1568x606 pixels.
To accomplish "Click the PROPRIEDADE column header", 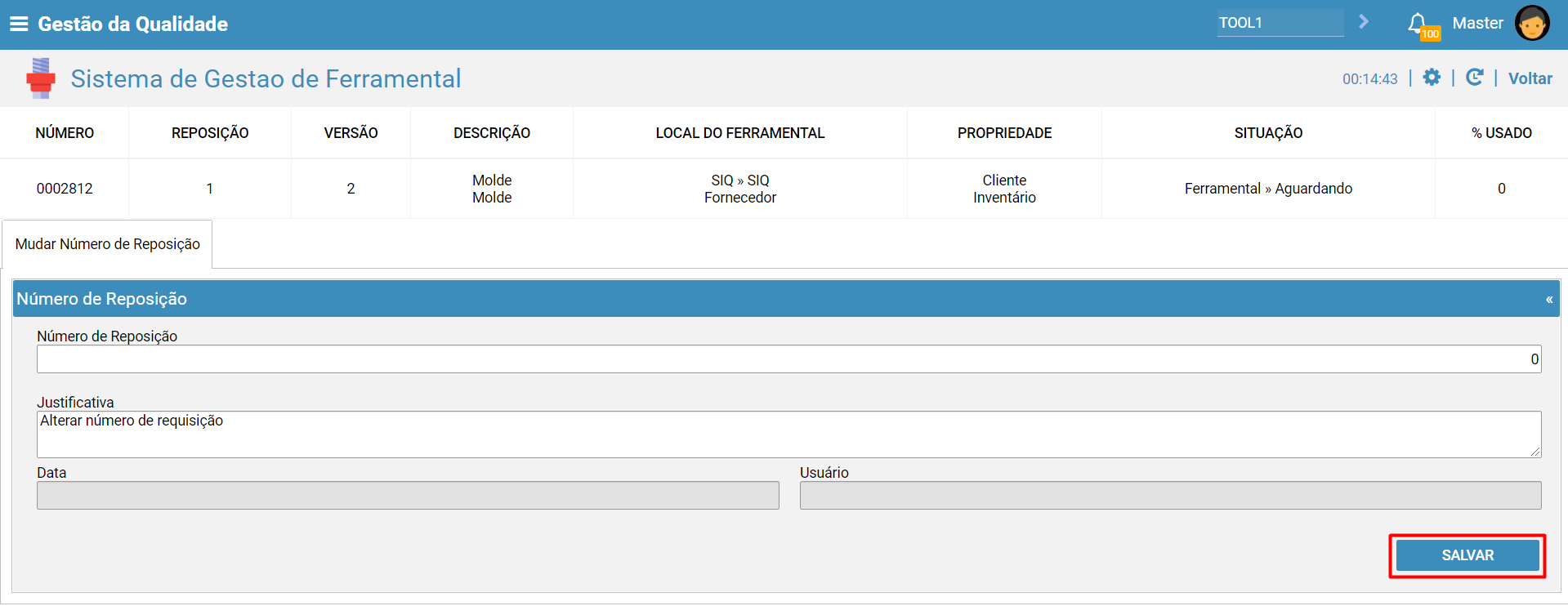I will pos(1004,133).
